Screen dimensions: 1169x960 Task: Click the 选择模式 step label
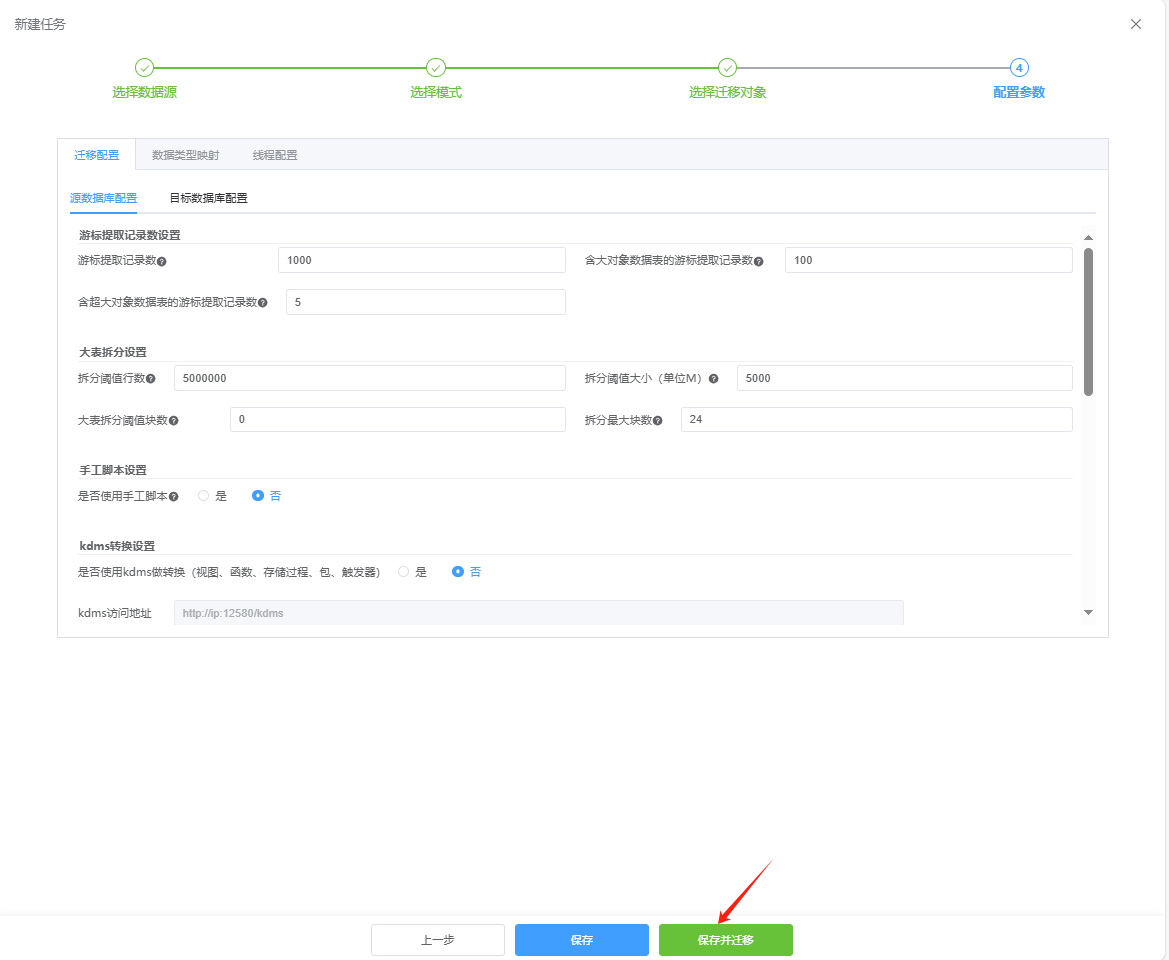pyautogui.click(x=436, y=92)
